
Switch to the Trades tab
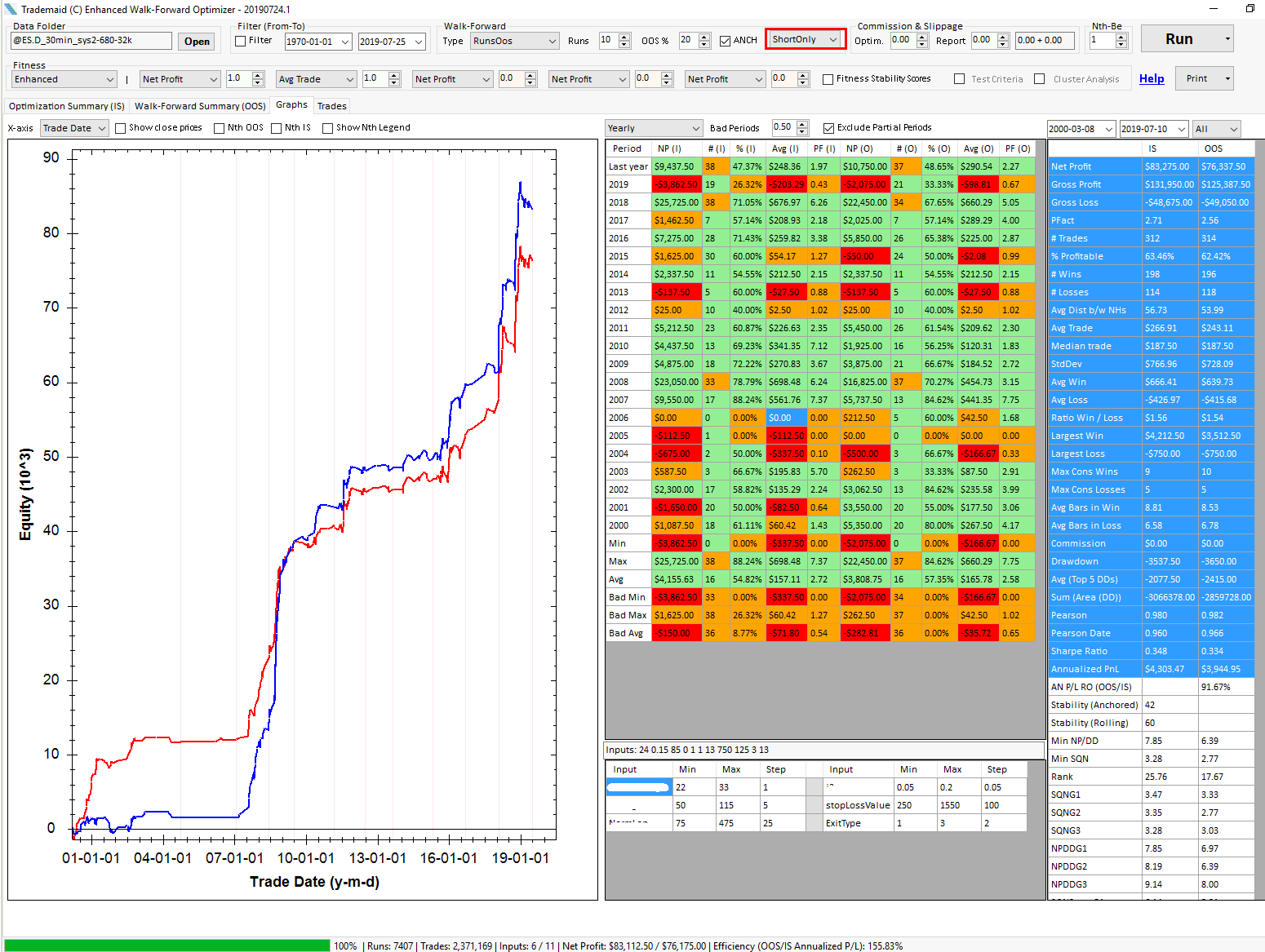coord(331,106)
